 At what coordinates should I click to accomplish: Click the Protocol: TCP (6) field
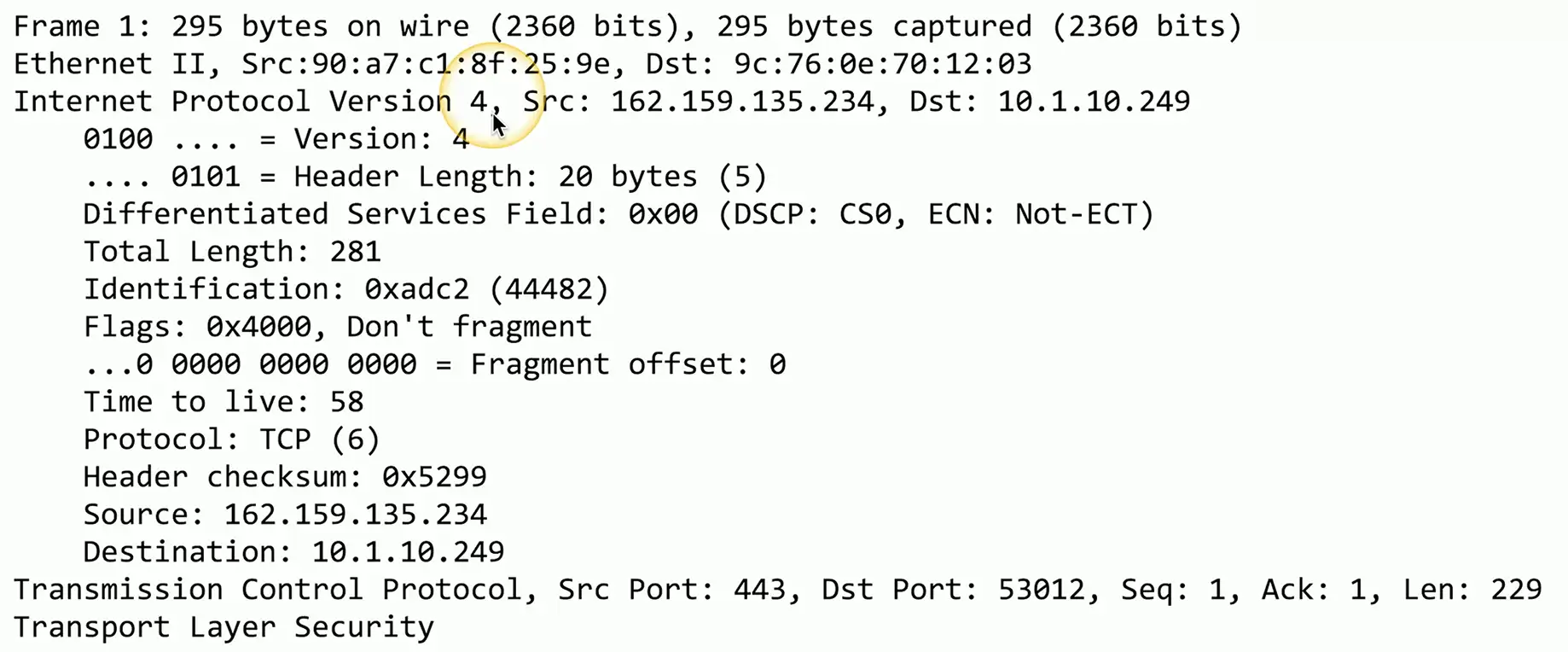click(x=231, y=440)
